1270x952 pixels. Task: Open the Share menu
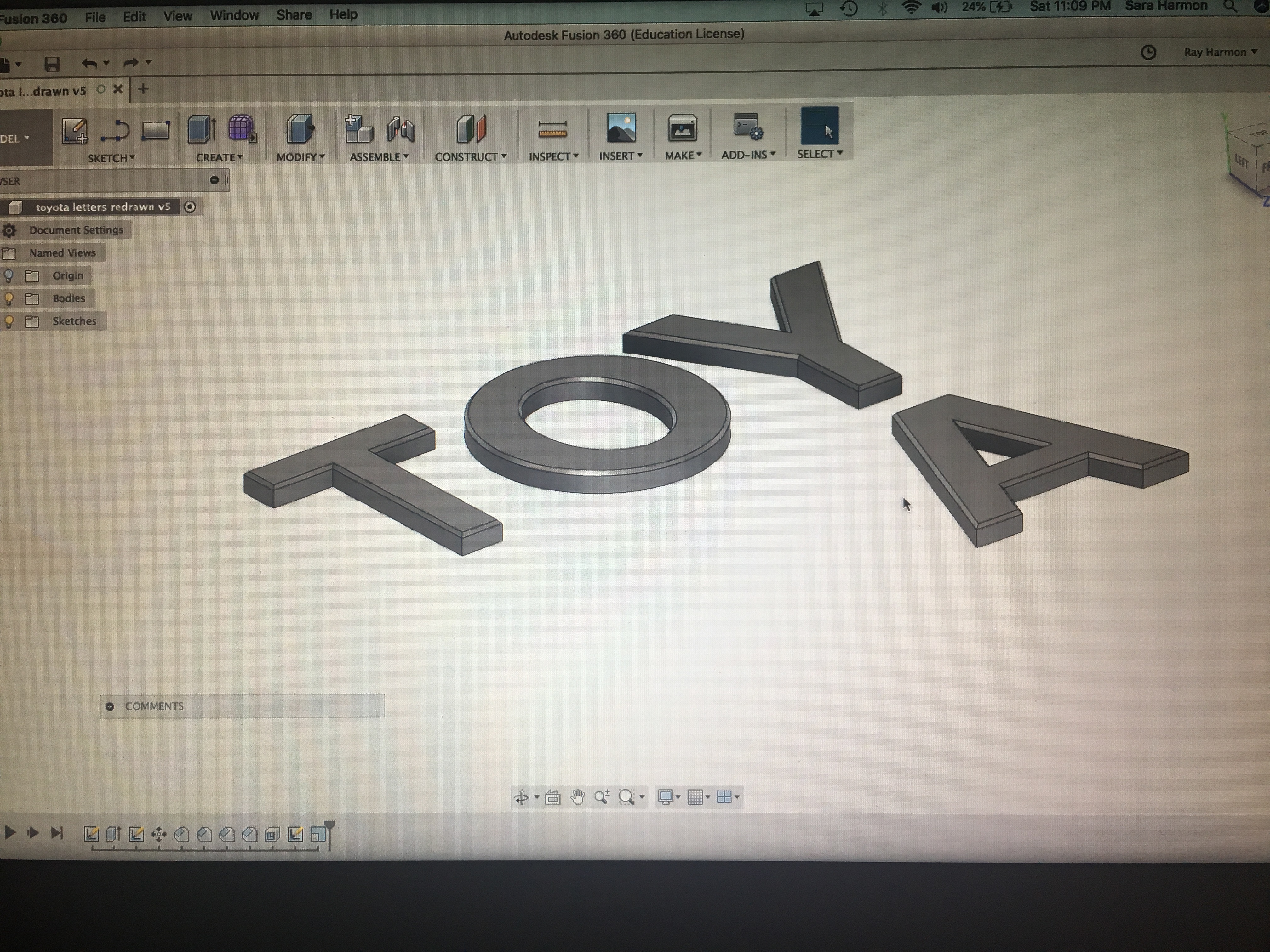(x=294, y=15)
